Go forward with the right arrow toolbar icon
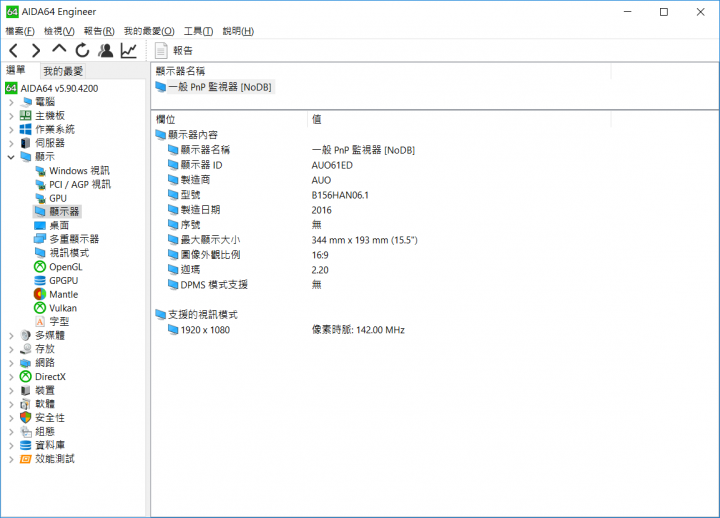The height and width of the screenshot is (518, 720). click(36, 51)
